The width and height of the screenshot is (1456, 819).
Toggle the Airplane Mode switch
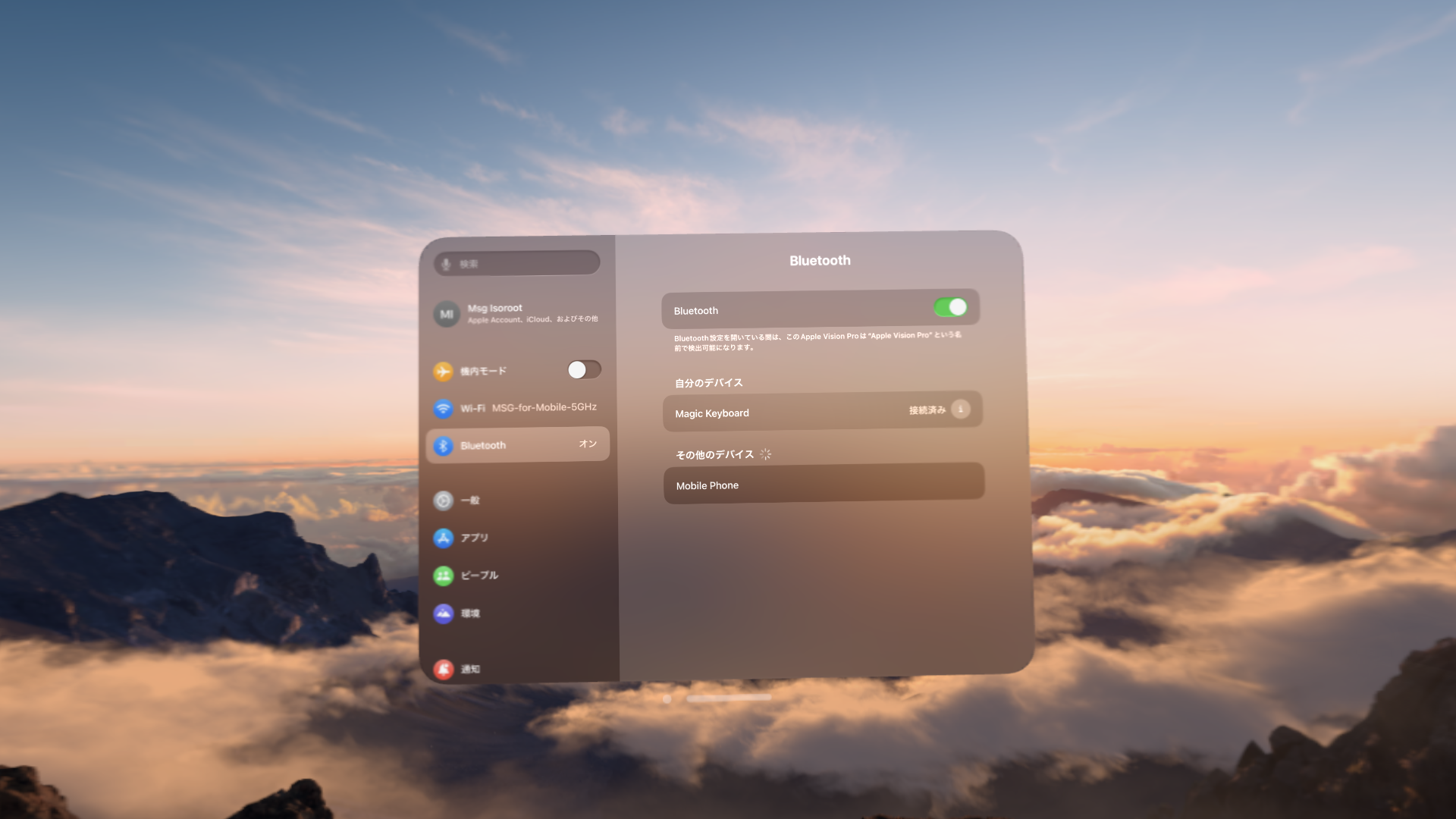point(584,369)
